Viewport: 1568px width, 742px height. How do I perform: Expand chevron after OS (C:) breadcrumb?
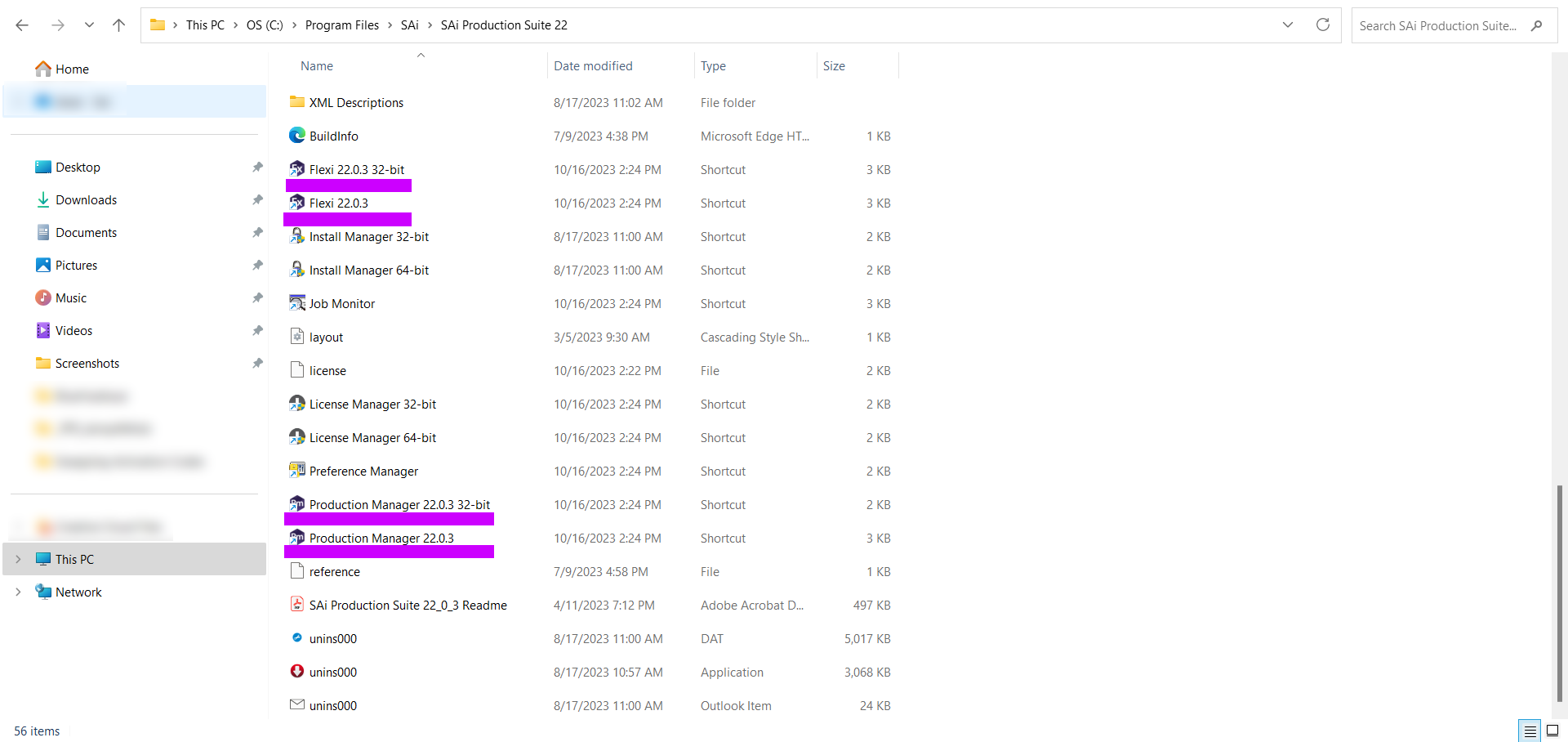pos(295,25)
